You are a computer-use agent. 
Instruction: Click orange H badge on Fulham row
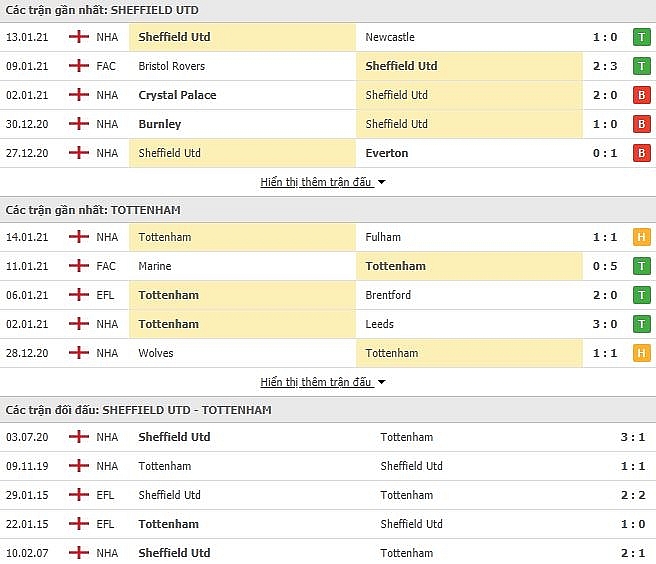[641, 237]
